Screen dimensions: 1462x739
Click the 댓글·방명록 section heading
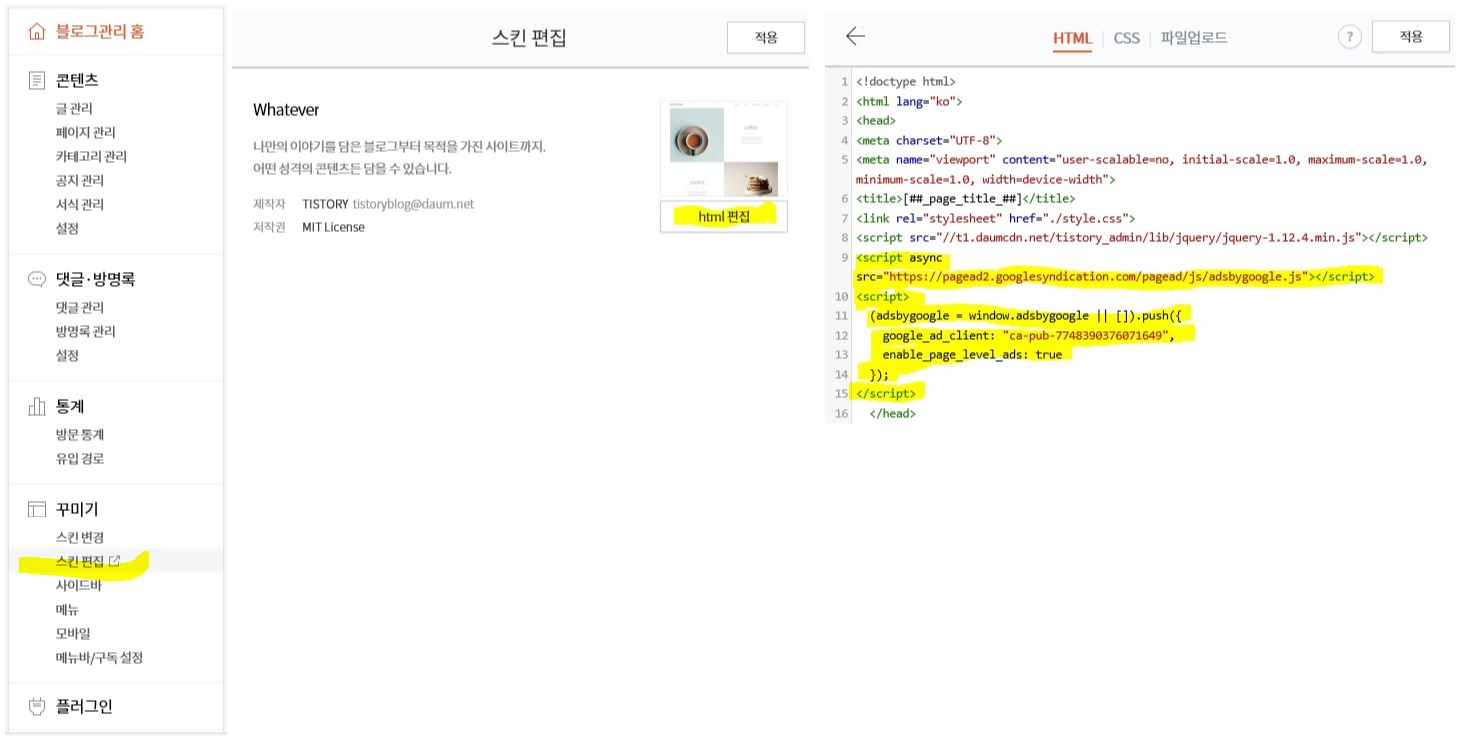point(95,279)
